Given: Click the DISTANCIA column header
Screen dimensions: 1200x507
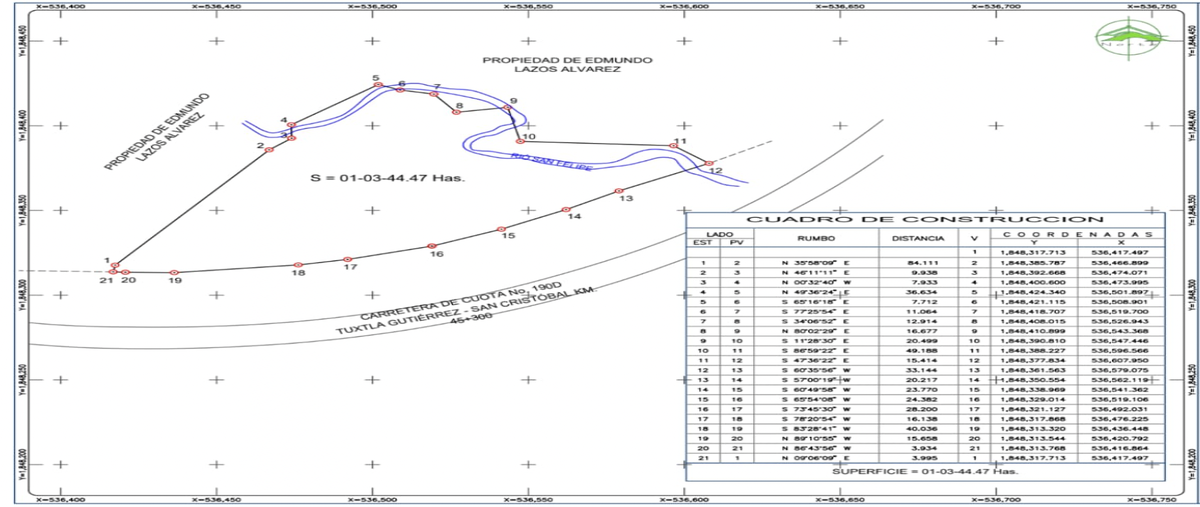Looking at the screenshot, I should [917, 240].
